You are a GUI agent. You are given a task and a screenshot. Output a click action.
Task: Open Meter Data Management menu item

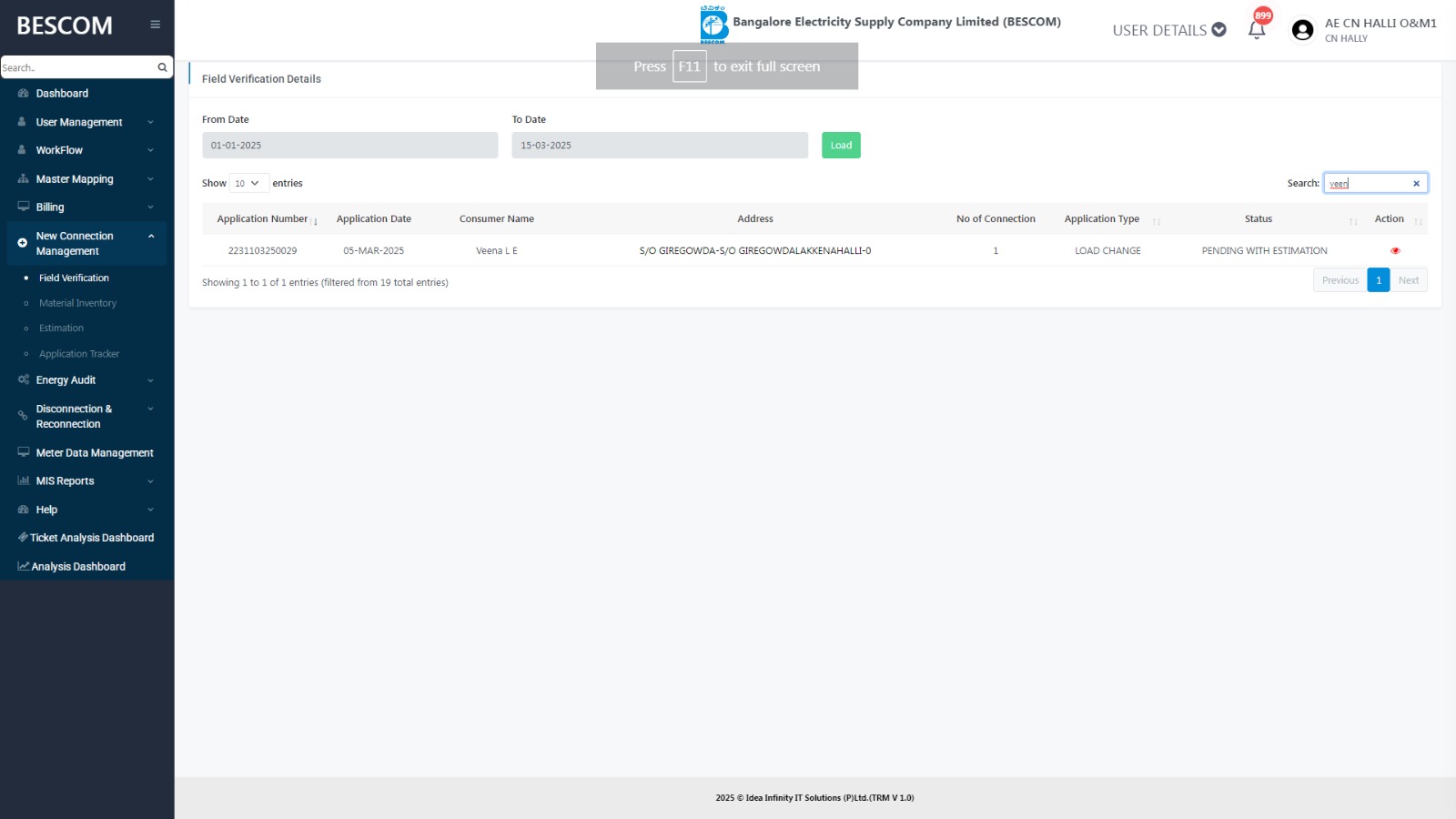[x=95, y=452]
